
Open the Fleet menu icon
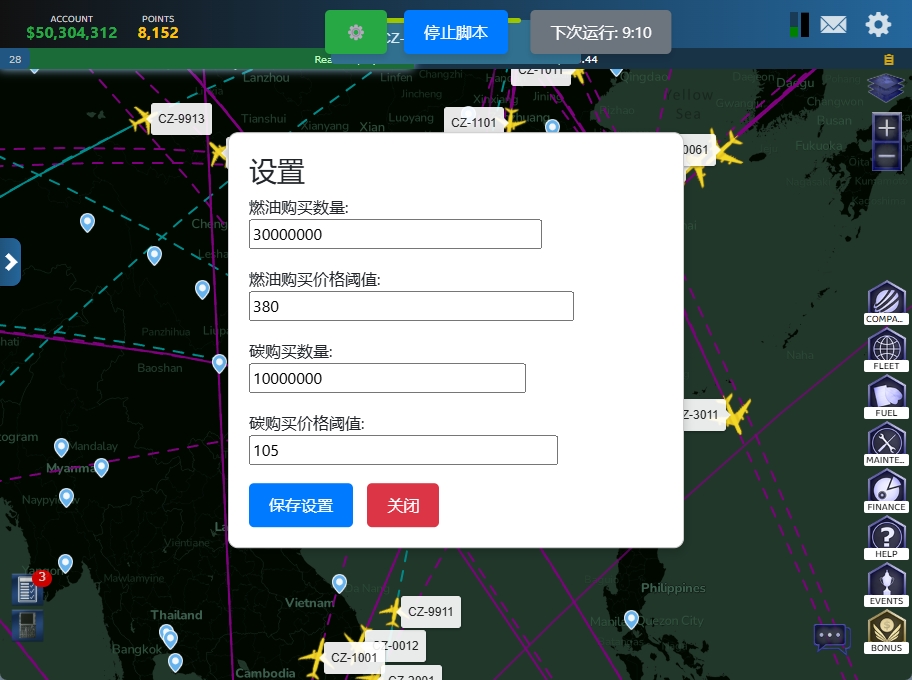886,350
